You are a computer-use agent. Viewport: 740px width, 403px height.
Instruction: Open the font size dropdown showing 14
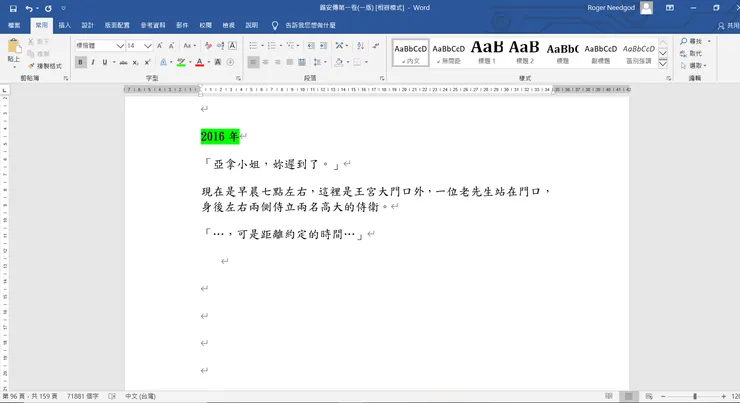coord(148,46)
